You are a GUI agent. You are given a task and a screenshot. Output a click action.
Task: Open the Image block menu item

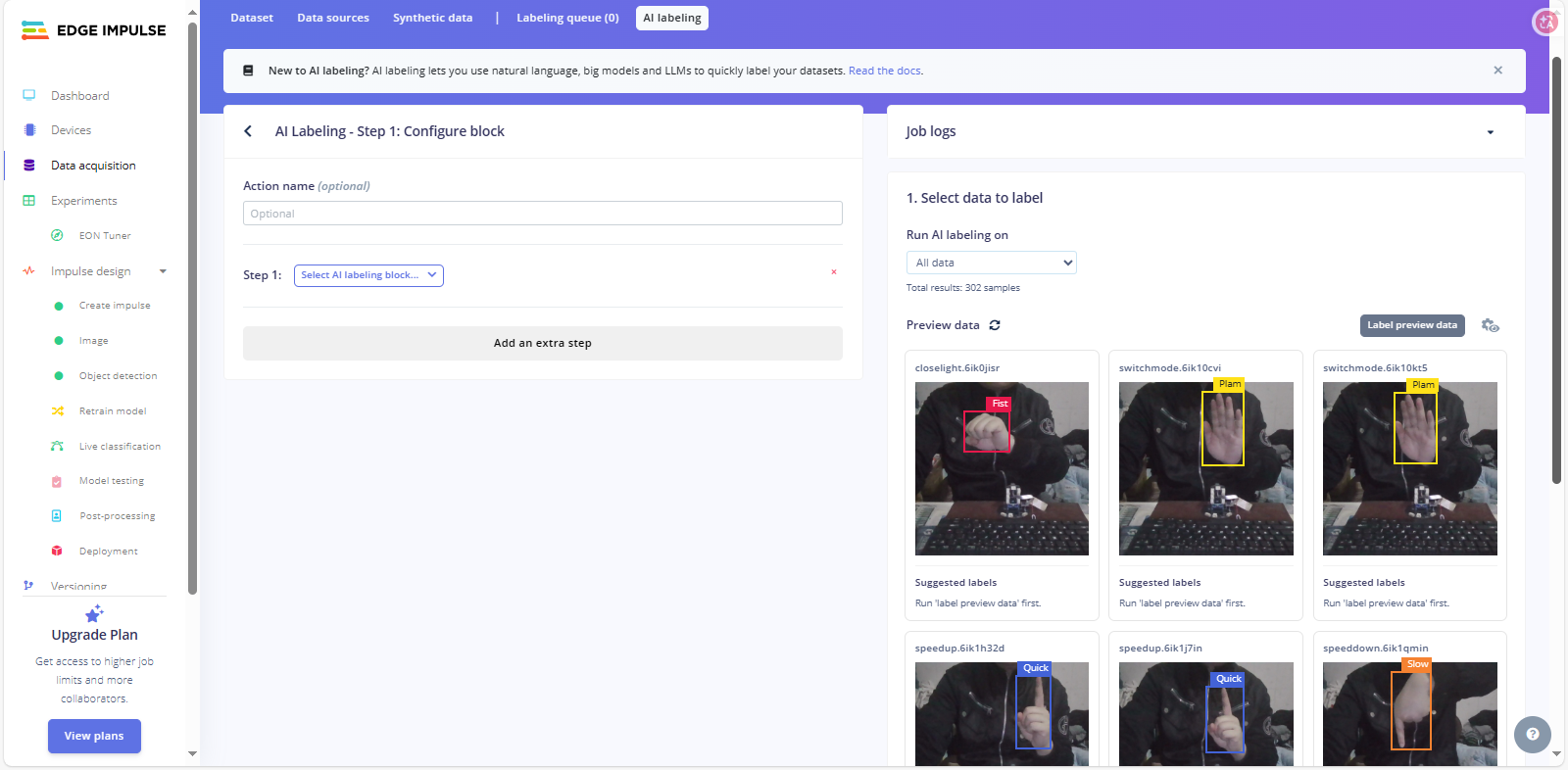93,341
